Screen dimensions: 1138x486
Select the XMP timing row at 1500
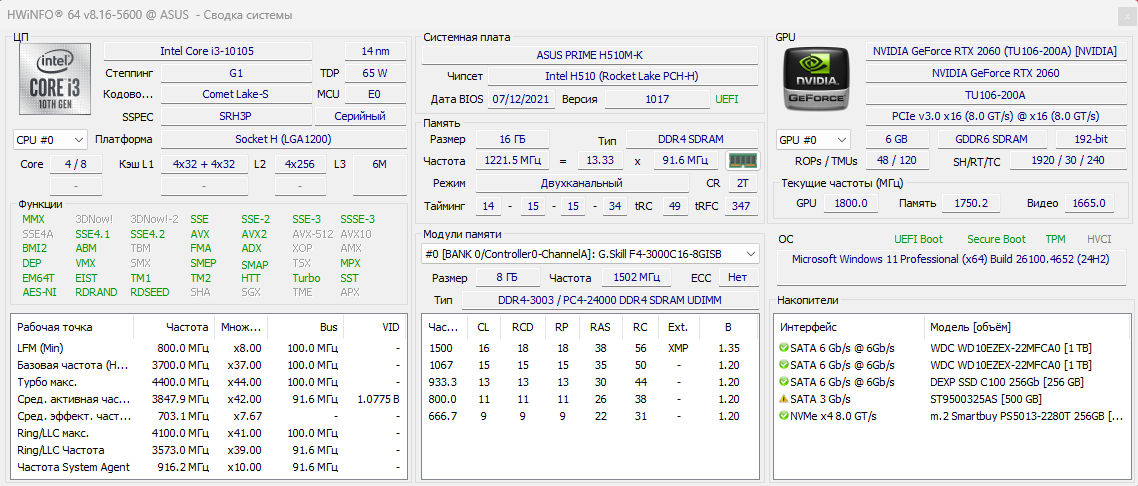pyautogui.click(x=590, y=348)
